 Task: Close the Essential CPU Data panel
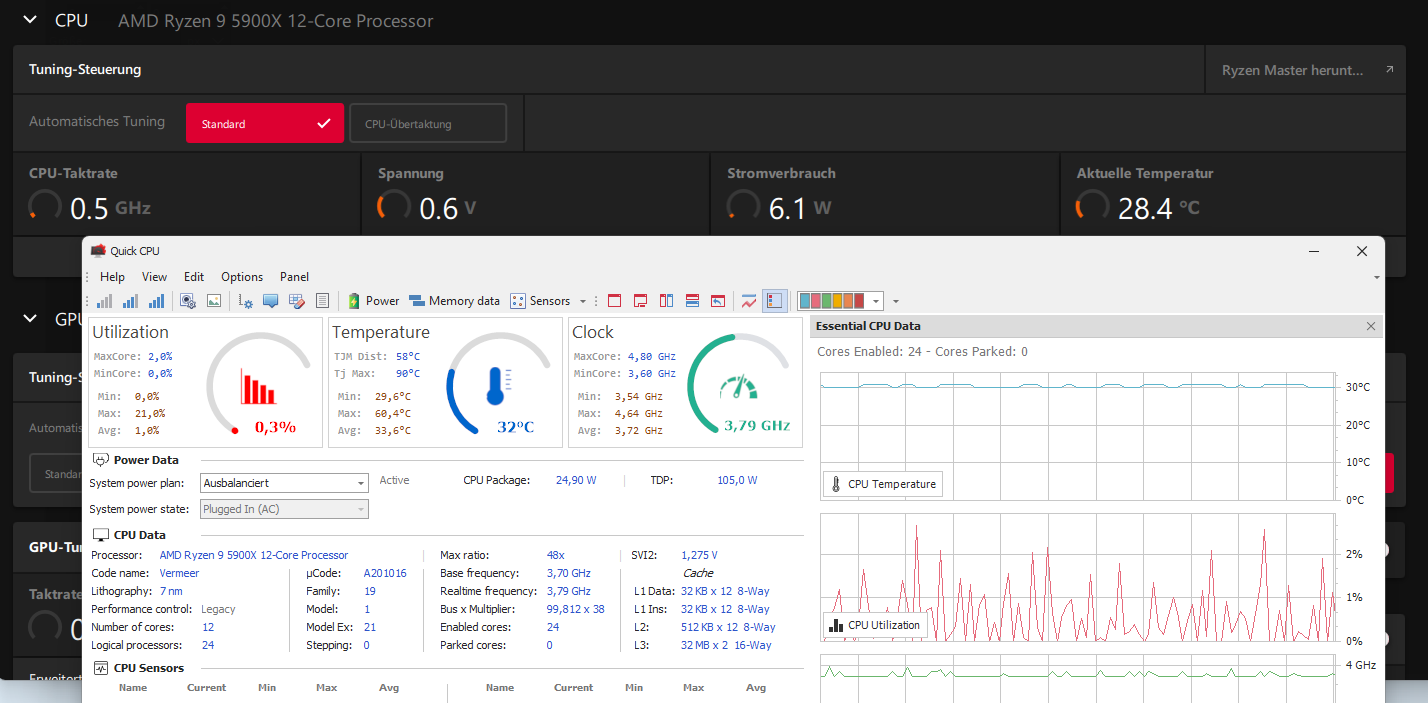[x=1371, y=326]
